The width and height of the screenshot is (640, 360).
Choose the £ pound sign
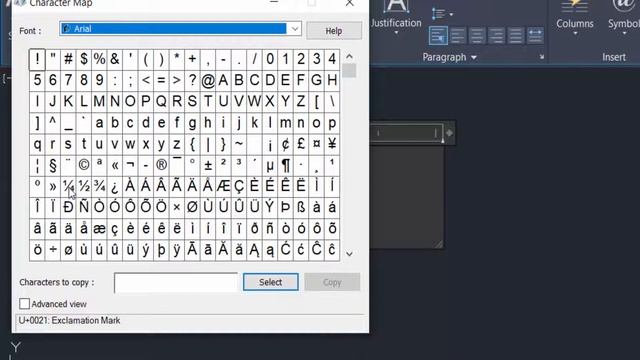(x=301, y=144)
